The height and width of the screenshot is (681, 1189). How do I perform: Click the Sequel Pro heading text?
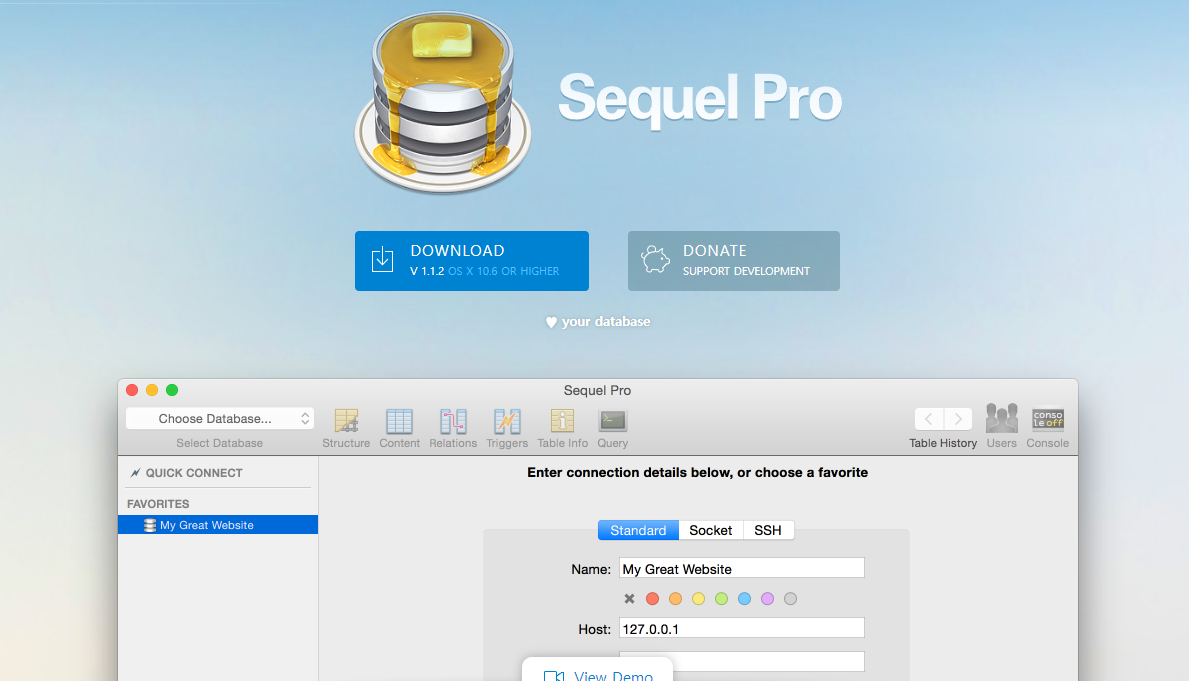coord(700,99)
